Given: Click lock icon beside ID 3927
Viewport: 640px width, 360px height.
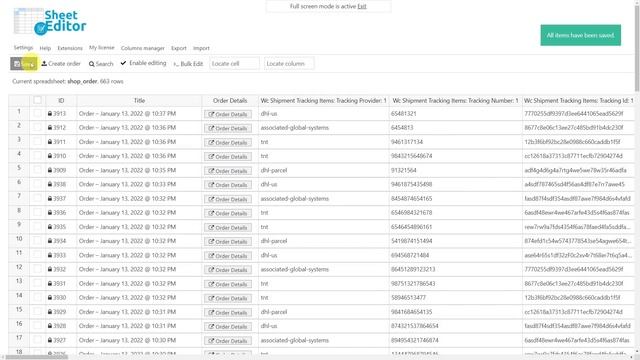Looking at the screenshot, I should point(50,340).
